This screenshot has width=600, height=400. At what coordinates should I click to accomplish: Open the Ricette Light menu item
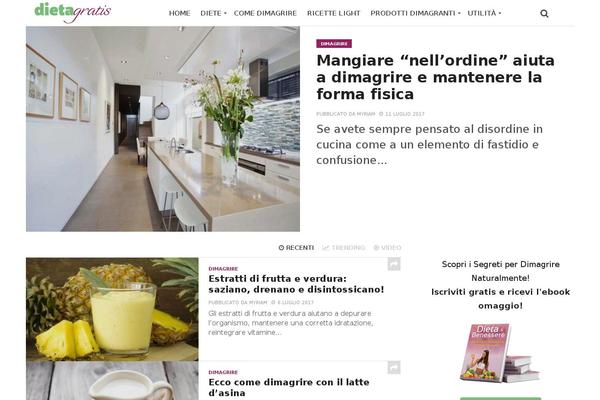334,13
